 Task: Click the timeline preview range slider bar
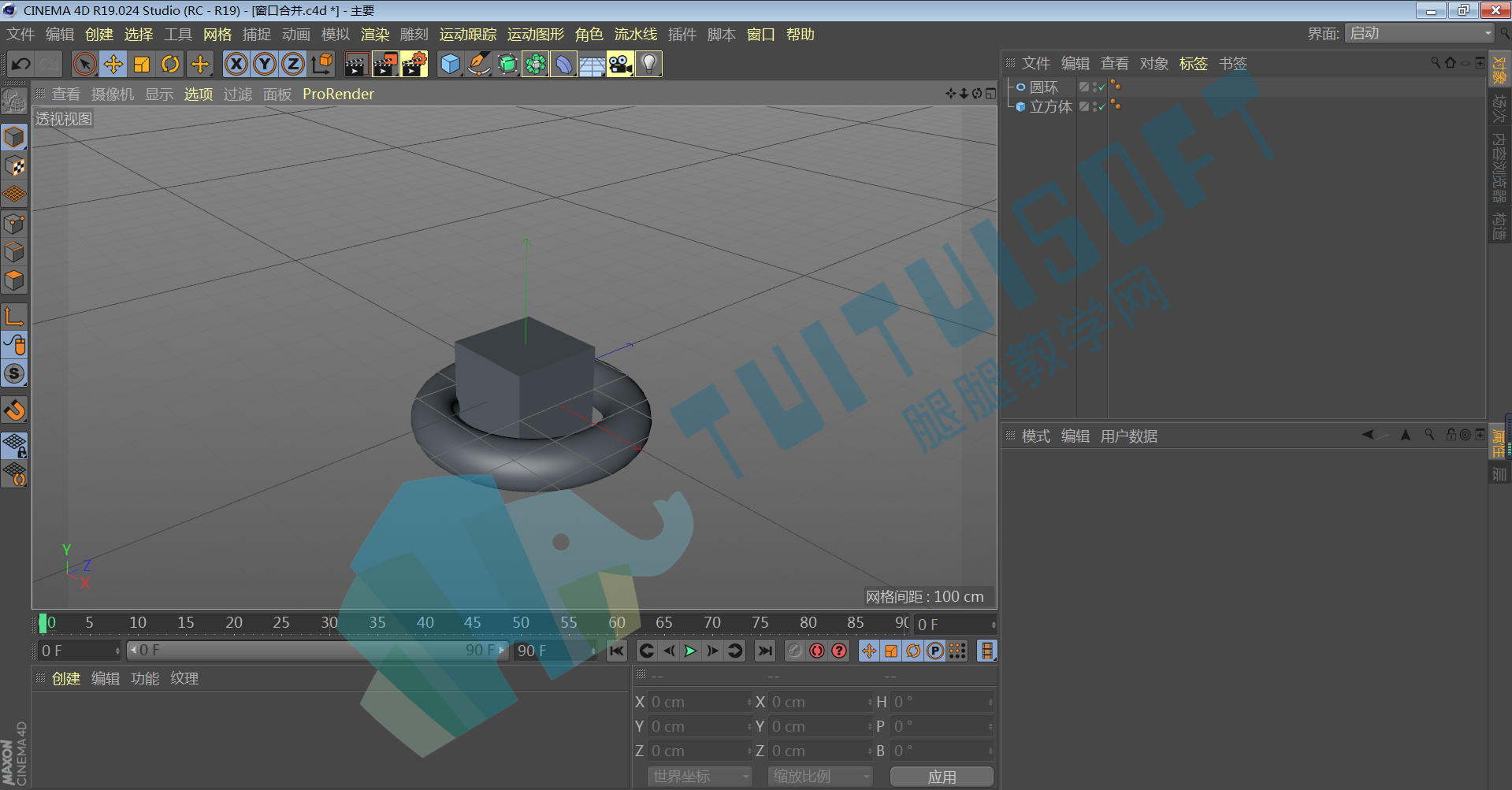(317, 651)
